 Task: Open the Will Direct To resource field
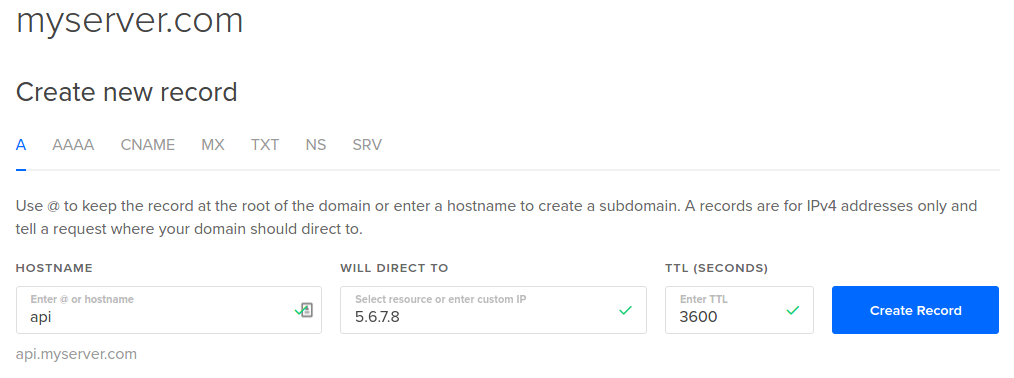[493, 310]
